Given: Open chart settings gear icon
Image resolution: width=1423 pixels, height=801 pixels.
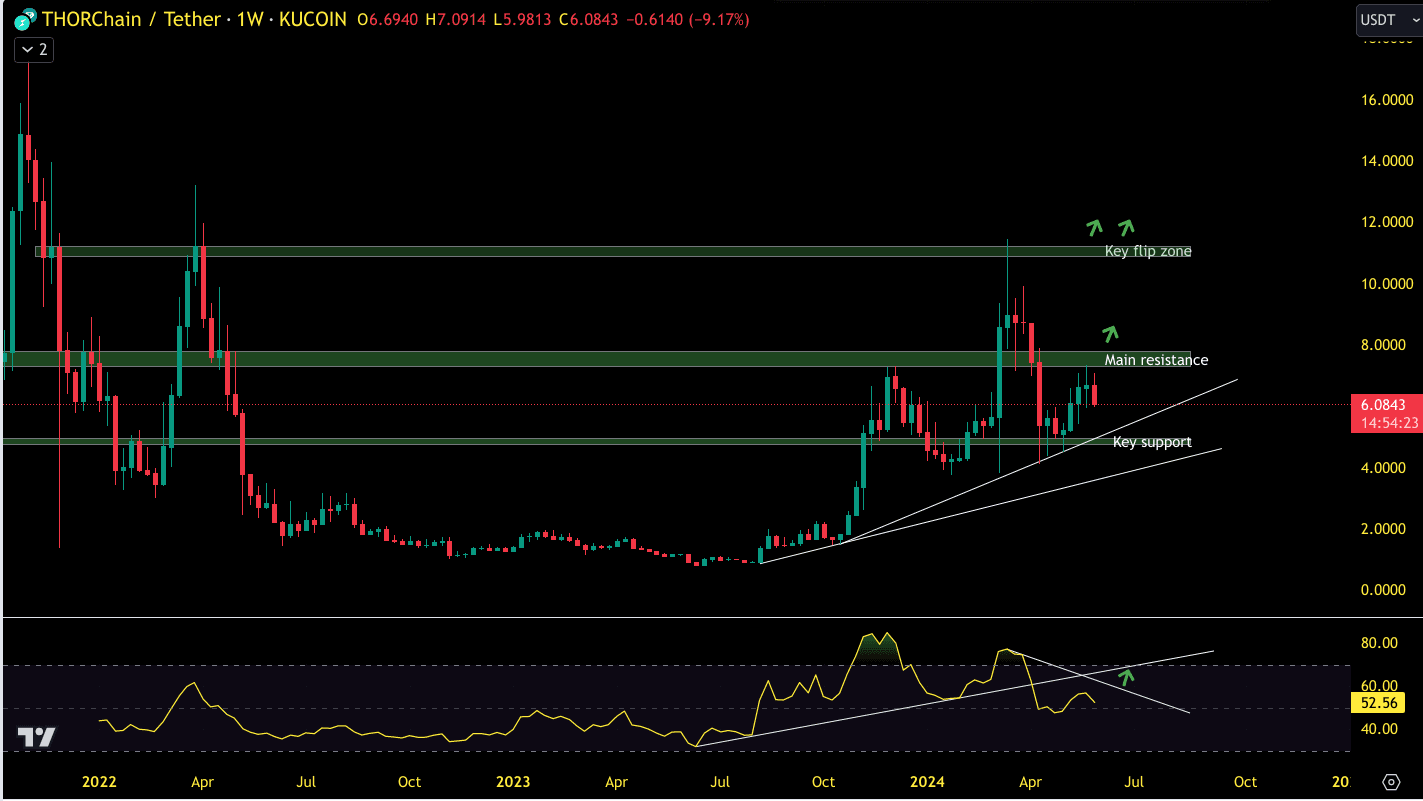Looking at the screenshot, I should coord(1390,781).
